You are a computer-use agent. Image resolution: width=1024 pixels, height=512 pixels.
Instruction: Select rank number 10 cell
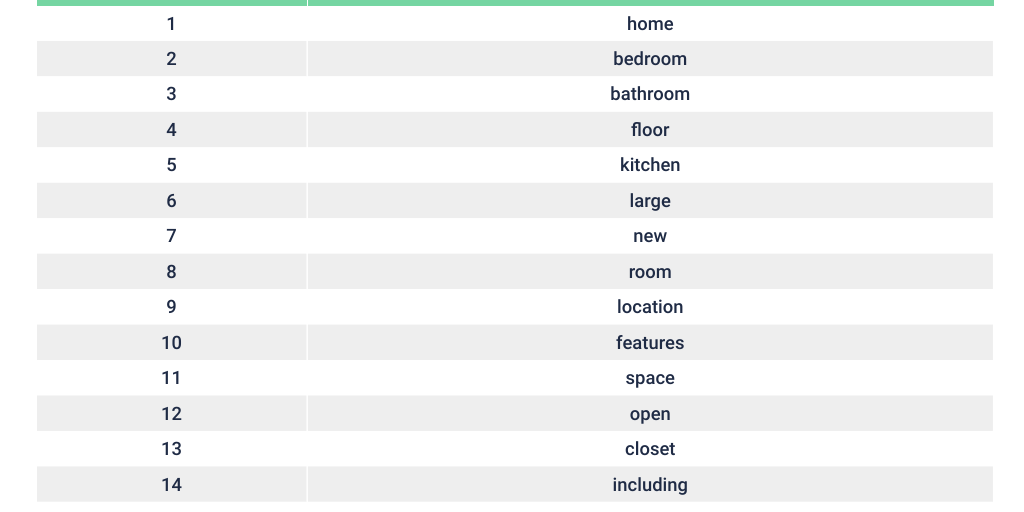click(x=171, y=343)
